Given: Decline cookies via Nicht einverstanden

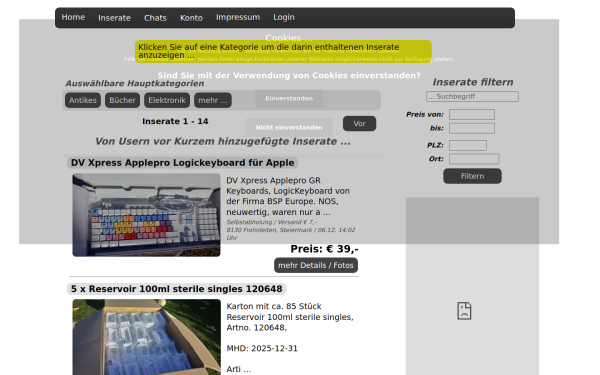Looking at the screenshot, I should pyautogui.click(x=289, y=127).
